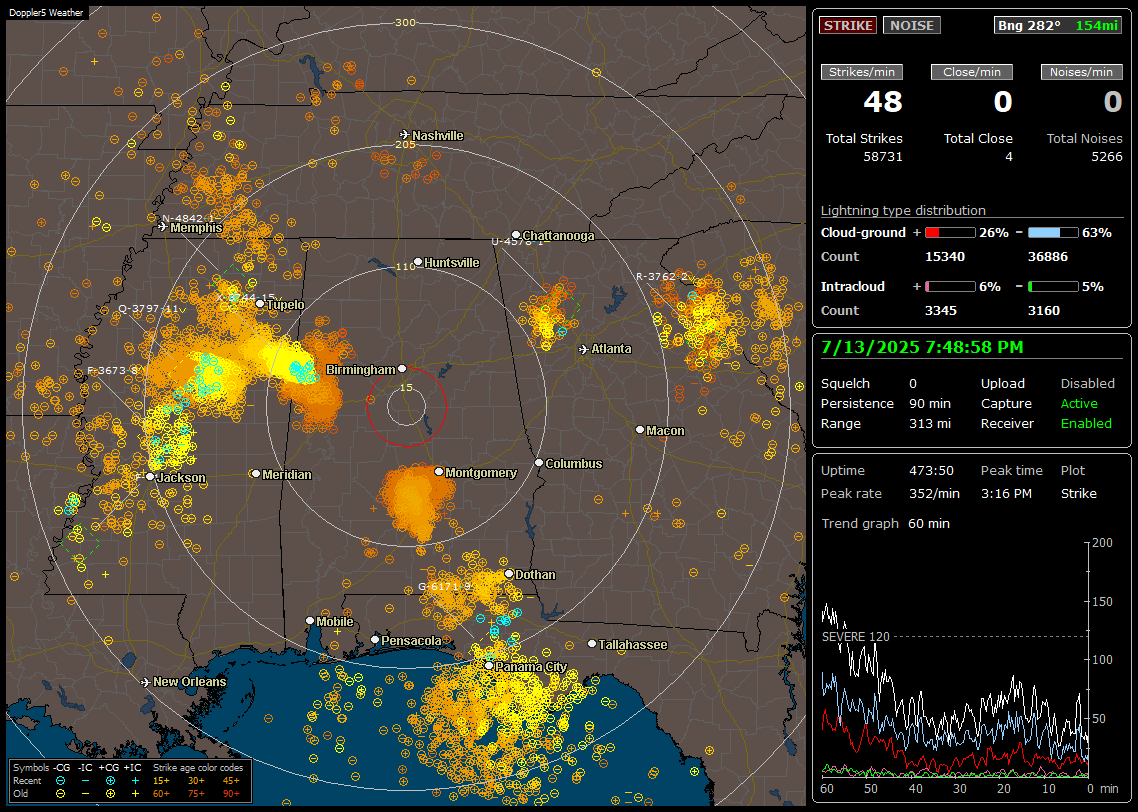Click the Noises/min label button
The image size is (1138, 812).
pos(1081,72)
